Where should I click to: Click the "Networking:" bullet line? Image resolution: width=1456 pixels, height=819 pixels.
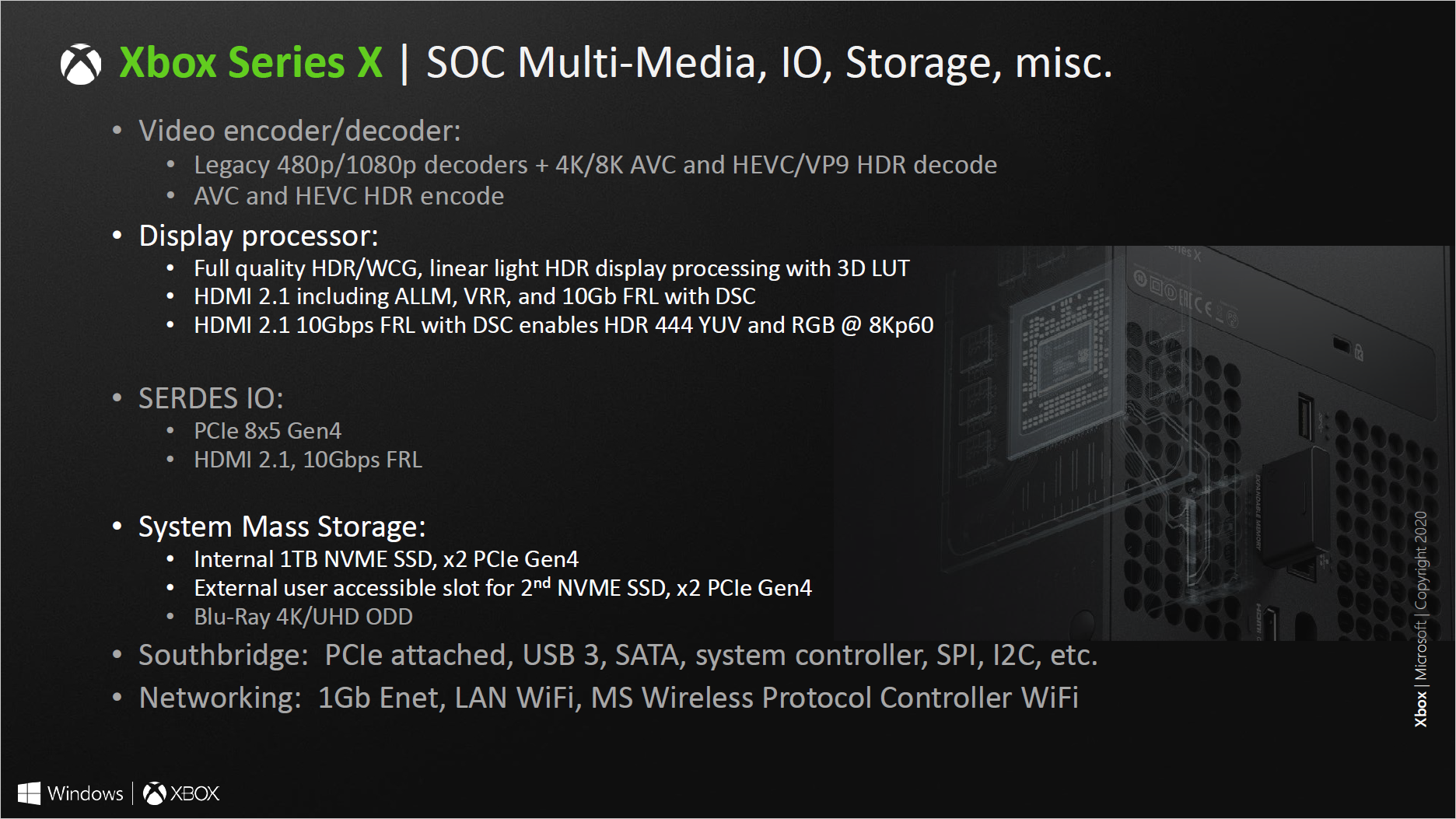coord(608,698)
